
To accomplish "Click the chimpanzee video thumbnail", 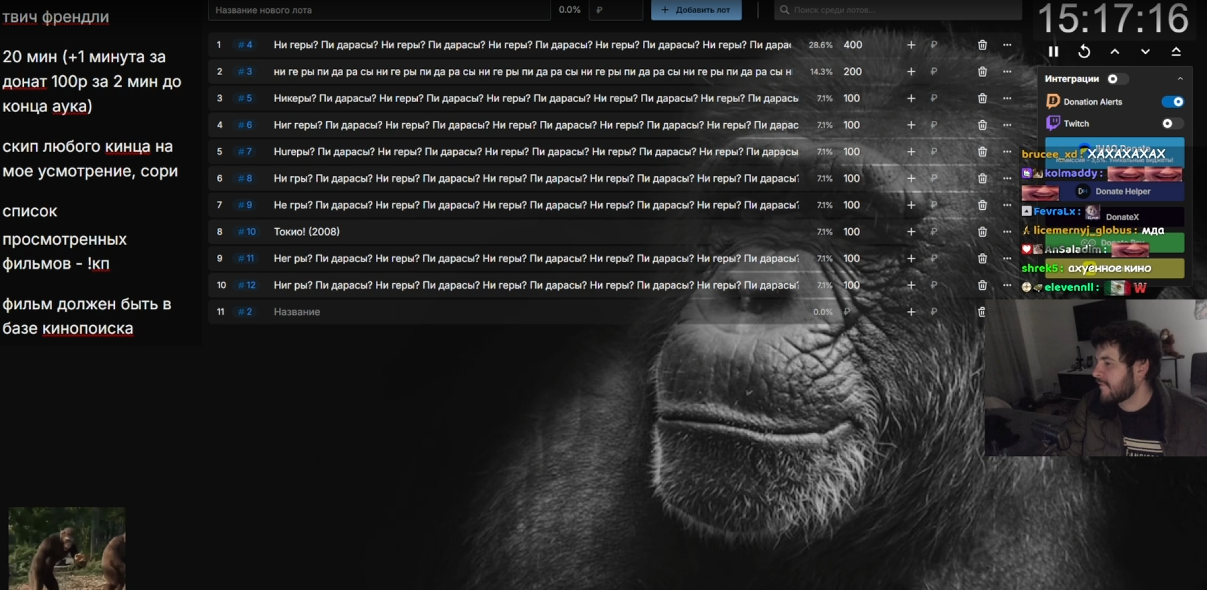I will [67, 548].
